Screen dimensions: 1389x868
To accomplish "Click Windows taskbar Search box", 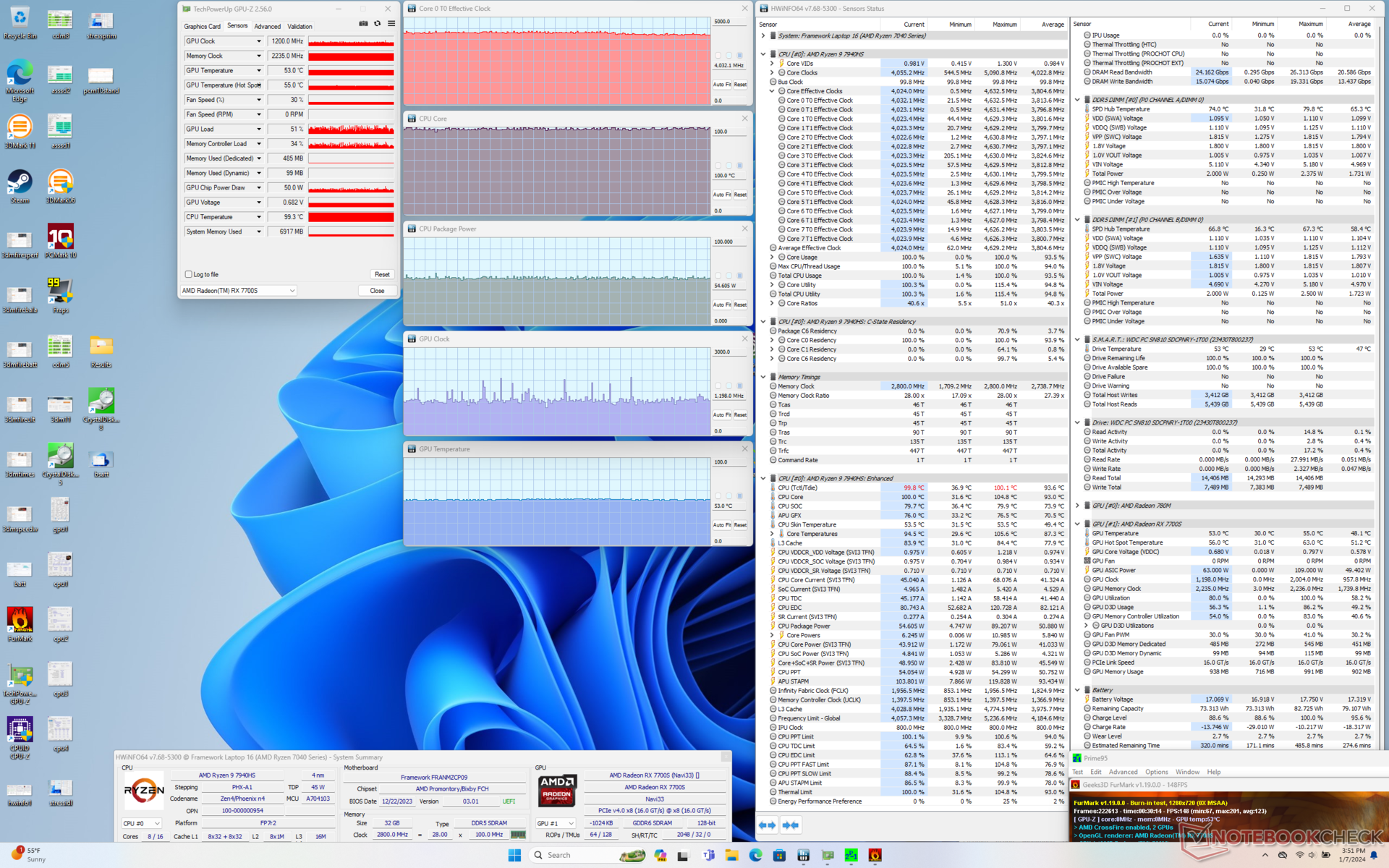I will pos(572,855).
